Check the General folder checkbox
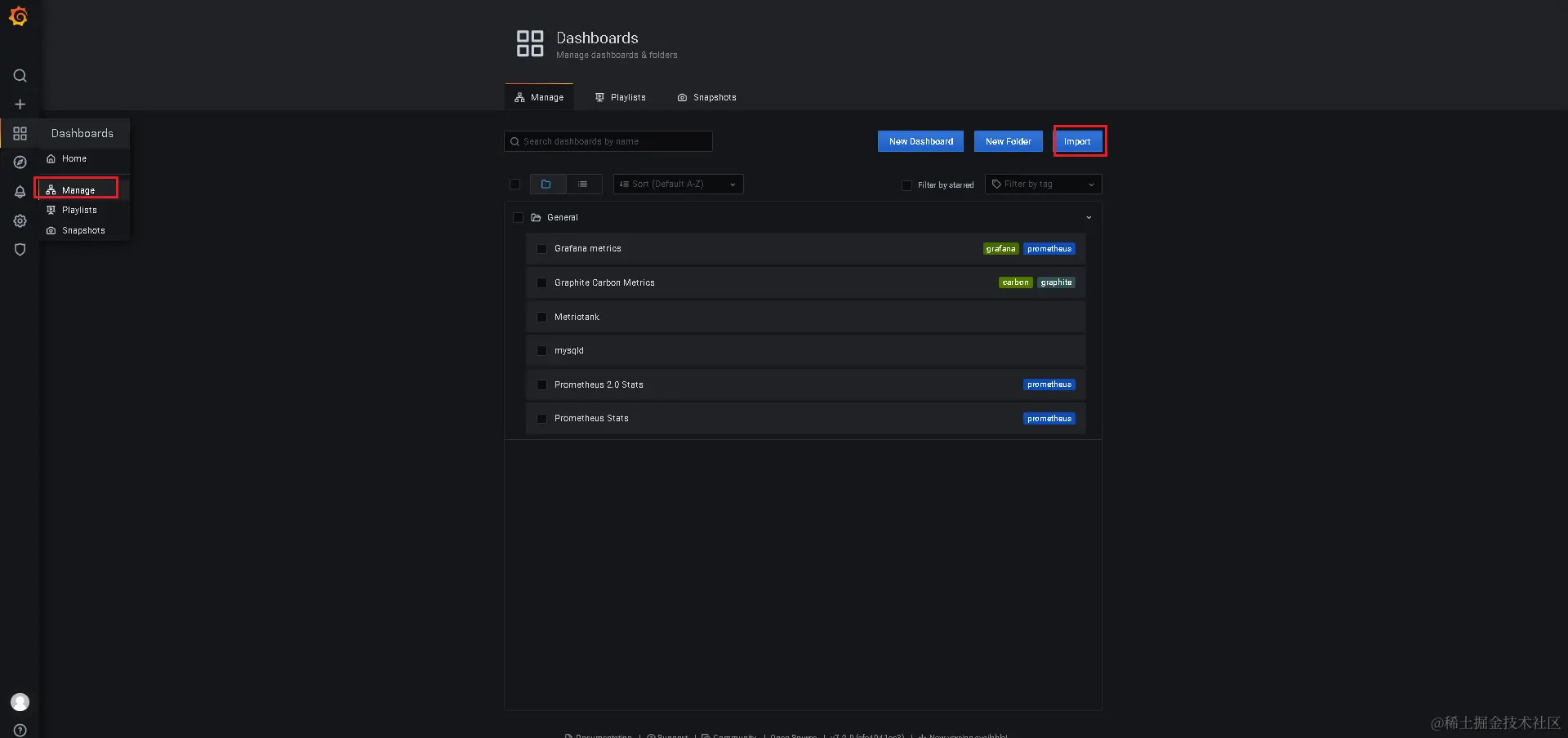 click(x=518, y=217)
